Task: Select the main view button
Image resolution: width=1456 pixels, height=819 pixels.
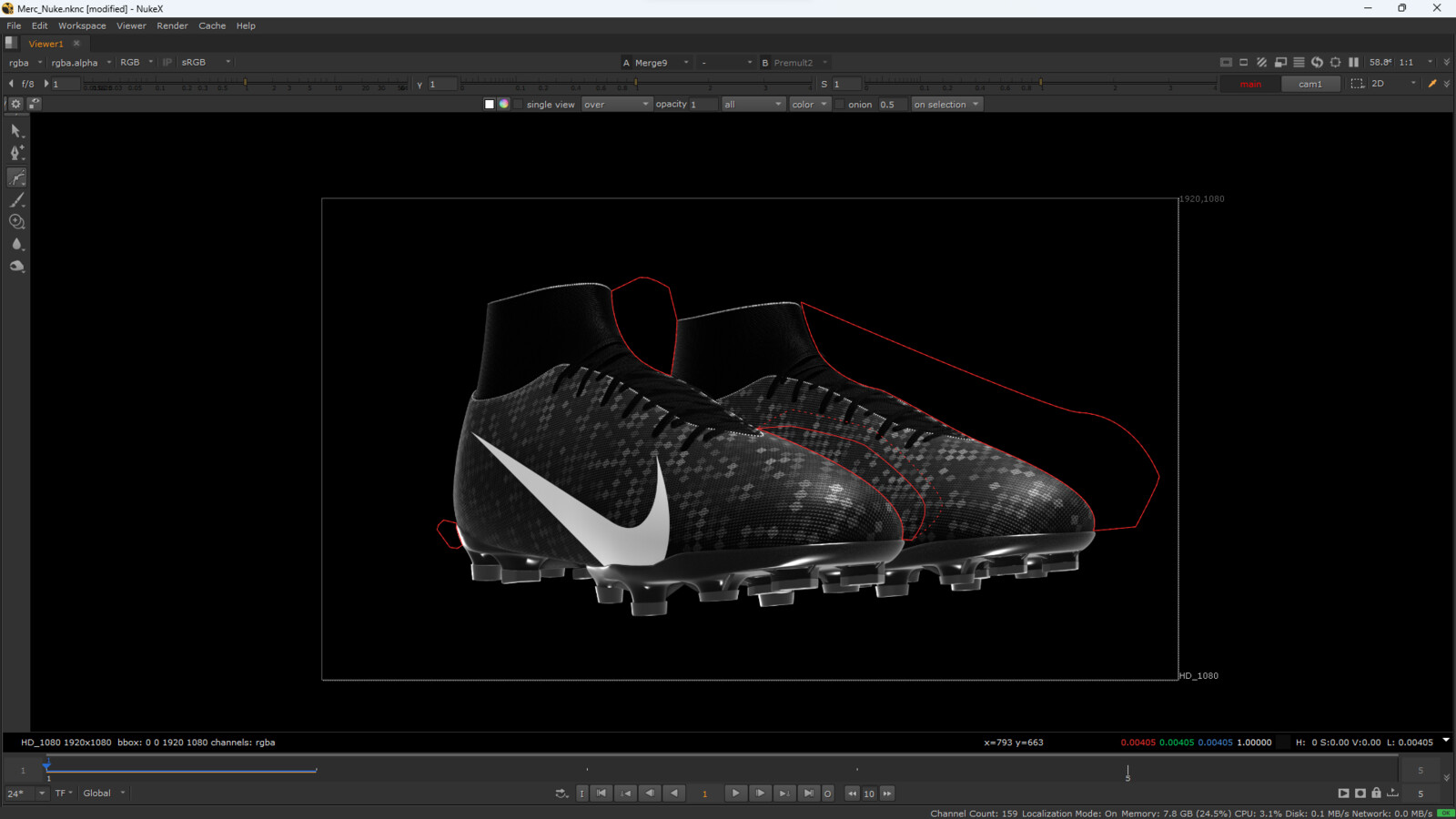Action: click(1250, 84)
